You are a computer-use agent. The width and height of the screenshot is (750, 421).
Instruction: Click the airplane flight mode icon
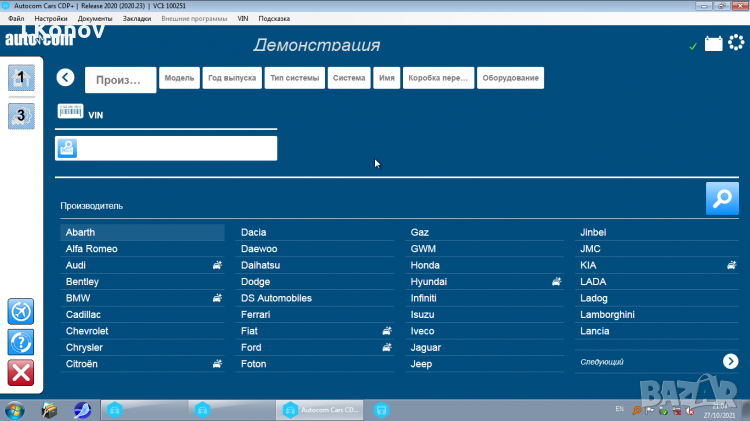click(x=21, y=311)
